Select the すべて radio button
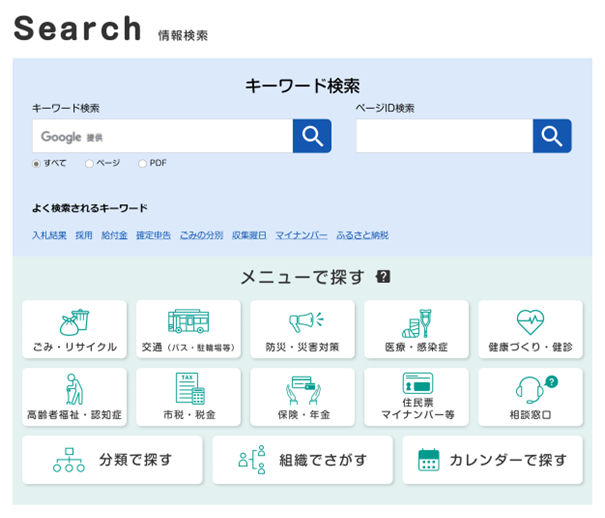This screenshot has height=518, width=605. [36, 164]
